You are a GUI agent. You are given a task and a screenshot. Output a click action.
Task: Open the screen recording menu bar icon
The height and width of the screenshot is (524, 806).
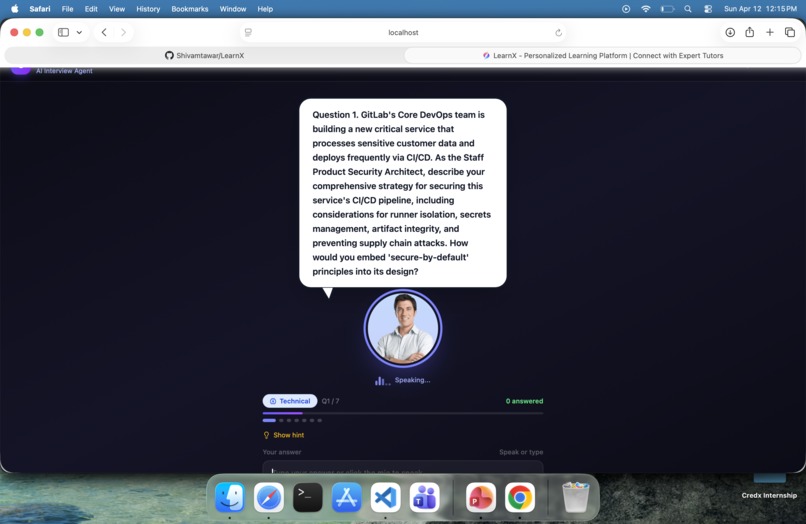pos(626,9)
